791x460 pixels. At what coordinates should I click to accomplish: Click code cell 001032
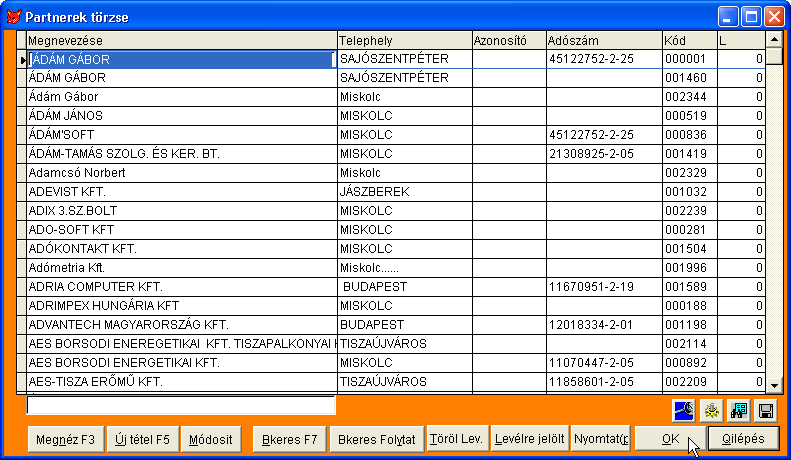(x=690, y=192)
